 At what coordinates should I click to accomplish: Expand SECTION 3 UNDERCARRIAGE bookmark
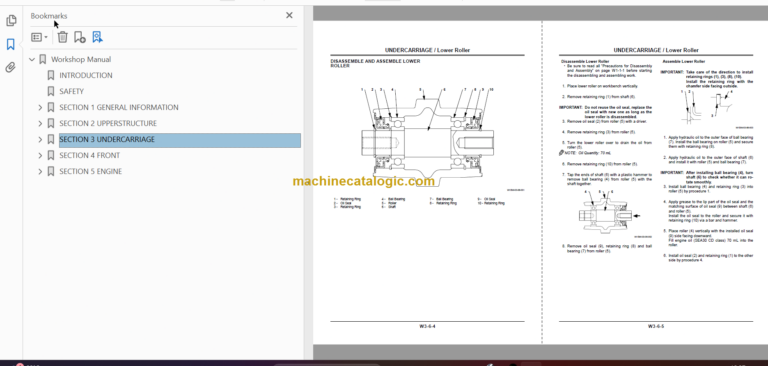point(40,140)
